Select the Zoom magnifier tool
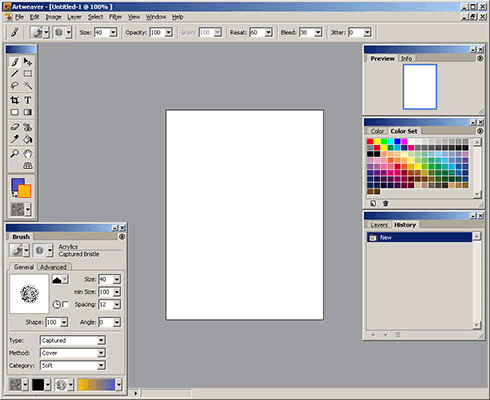Screen dimensions: 490x400 click(x=14, y=154)
